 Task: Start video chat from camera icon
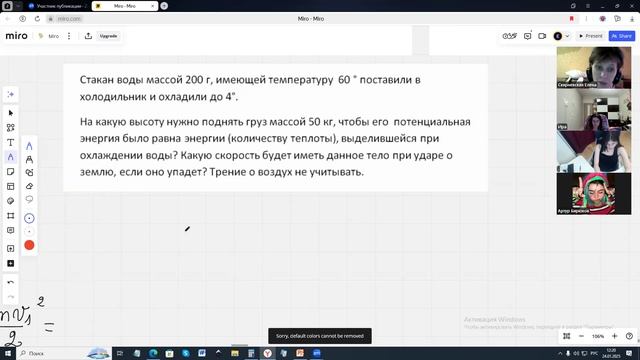point(542,36)
